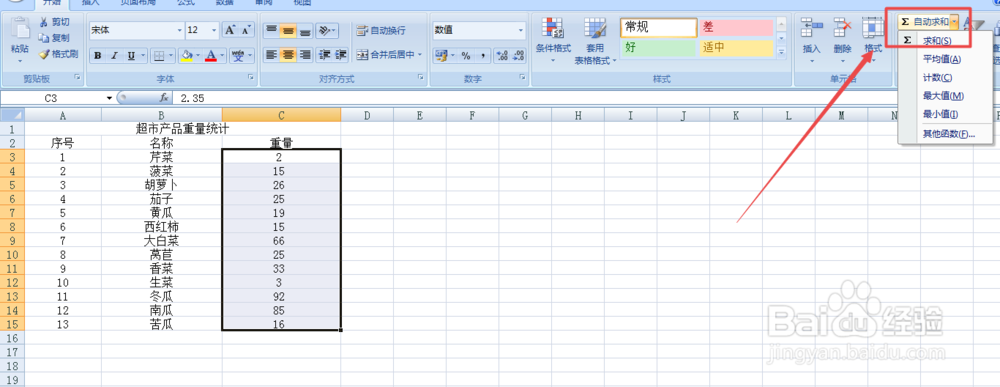Click the accounting number format icon
This screenshot has width=1000, height=387.
point(441,56)
